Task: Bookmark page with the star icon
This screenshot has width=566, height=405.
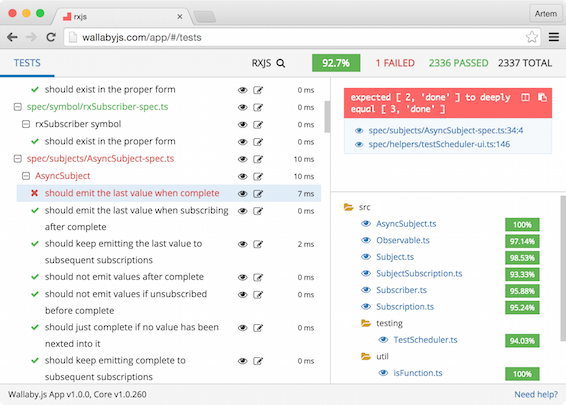Action: click(531, 37)
